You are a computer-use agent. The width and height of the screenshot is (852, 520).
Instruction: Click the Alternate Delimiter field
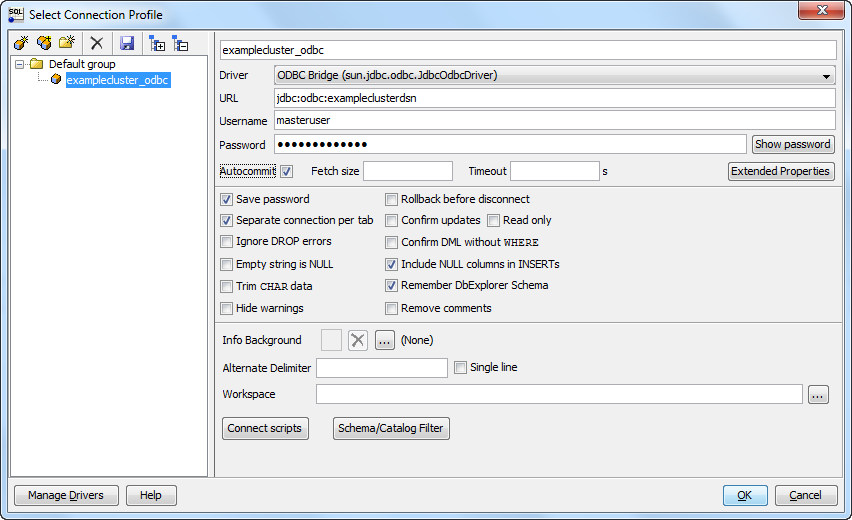click(382, 368)
